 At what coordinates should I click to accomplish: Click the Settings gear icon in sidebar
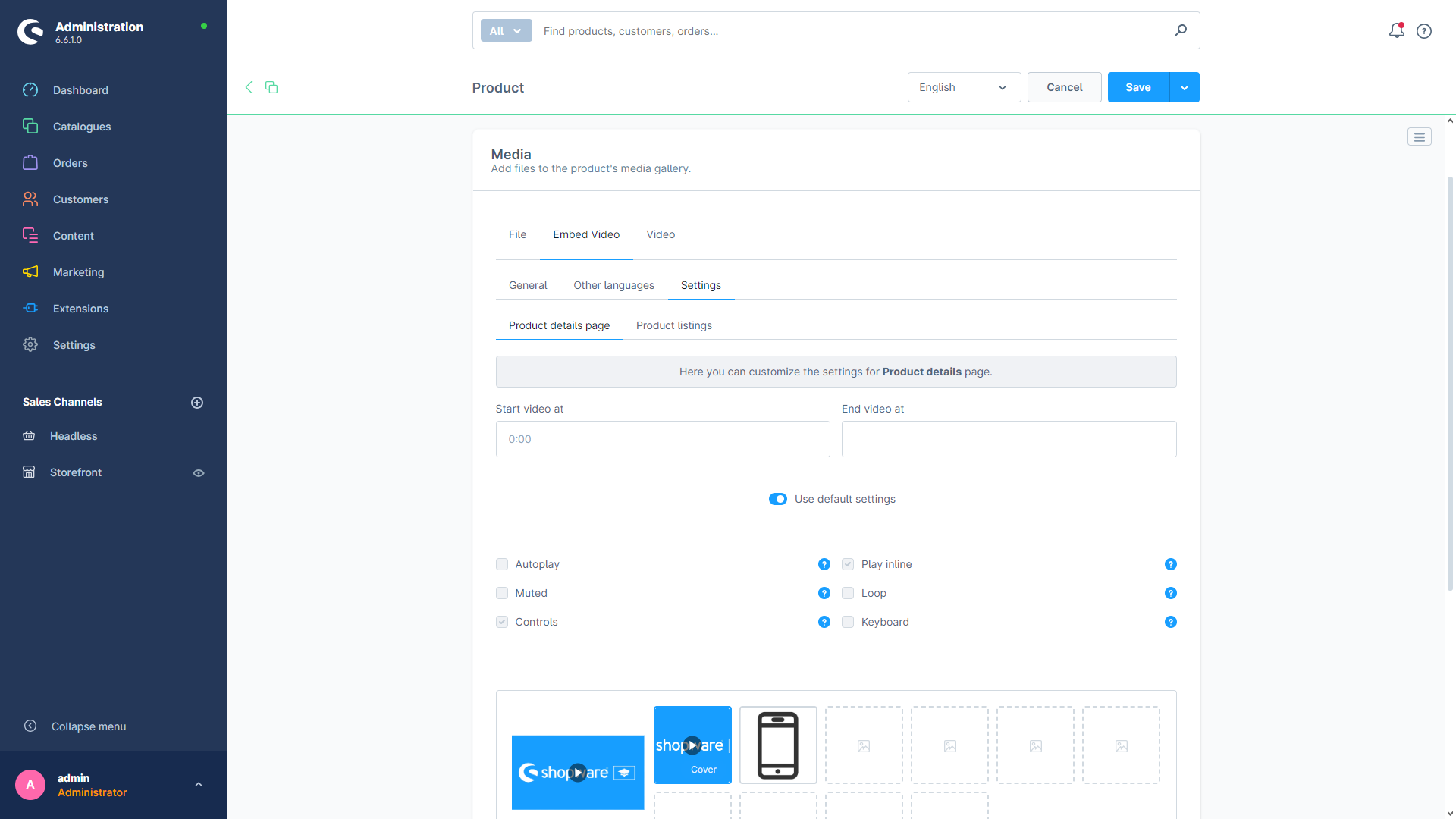tap(30, 345)
